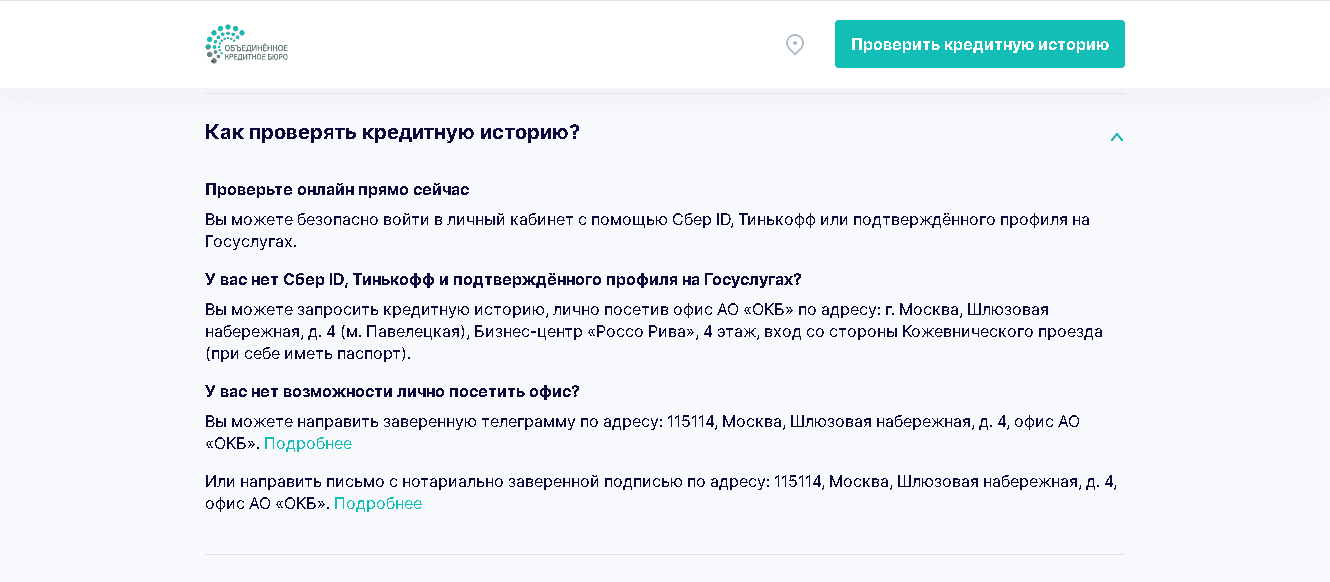
Task: Click the logo to return to the homepage
Action: pyautogui.click(x=245, y=44)
